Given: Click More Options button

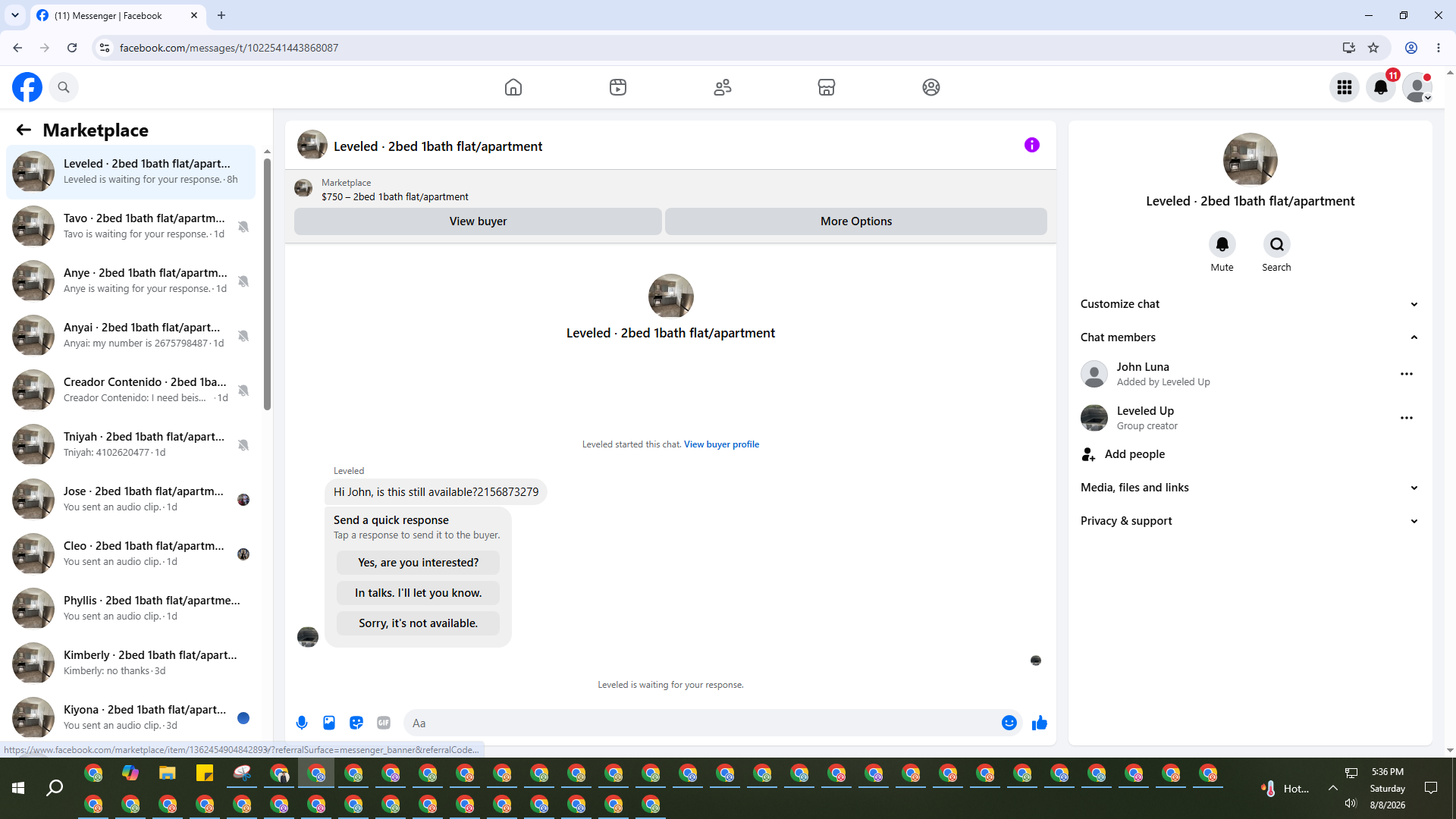Looking at the screenshot, I should click(856, 221).
